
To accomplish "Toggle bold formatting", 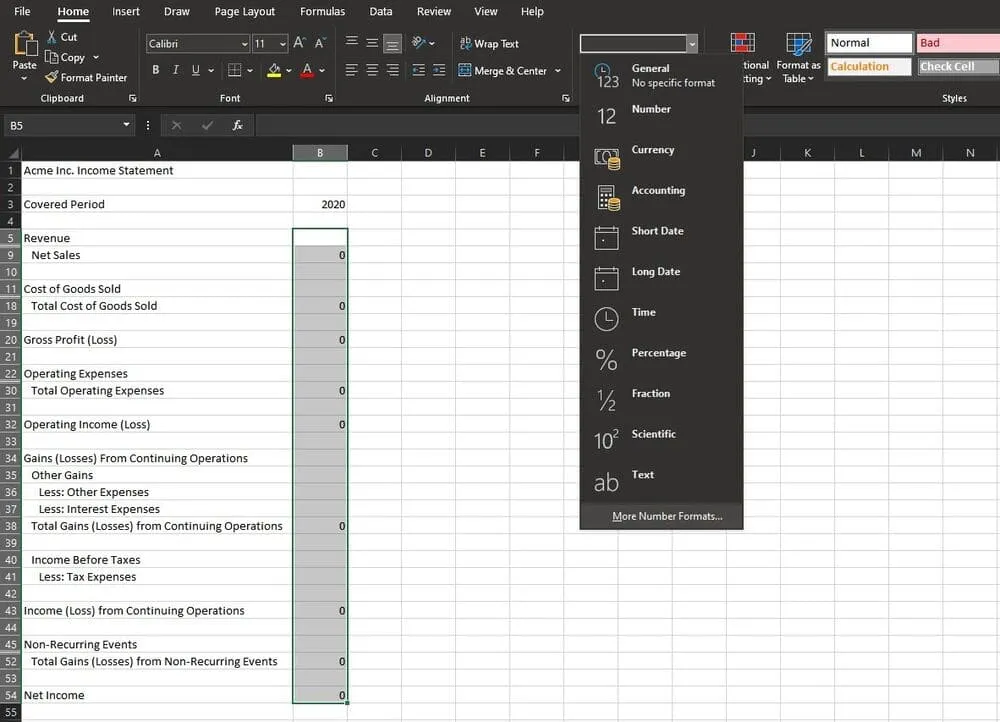I will pyautogui.click(x=155, y=69).
